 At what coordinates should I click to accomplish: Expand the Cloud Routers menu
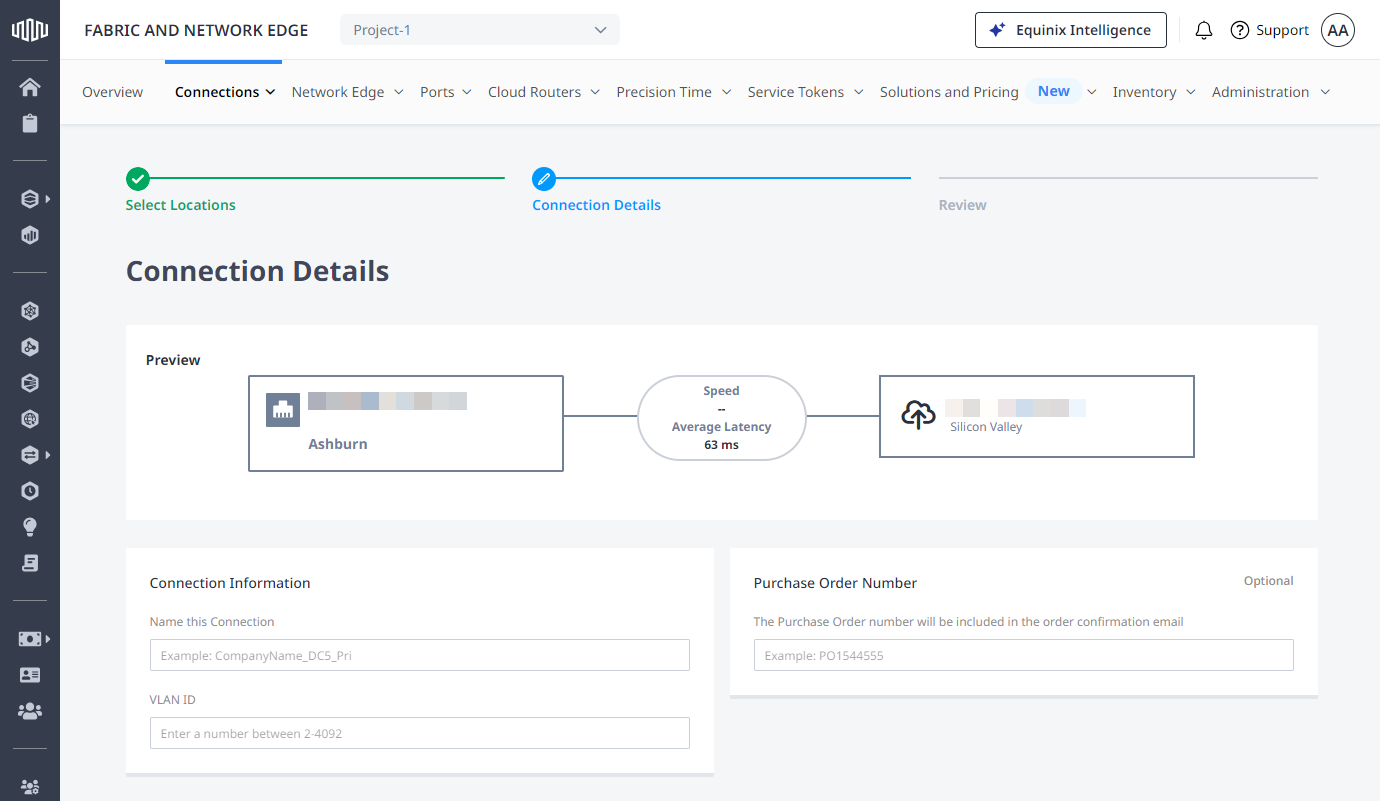tap(544, 92)
